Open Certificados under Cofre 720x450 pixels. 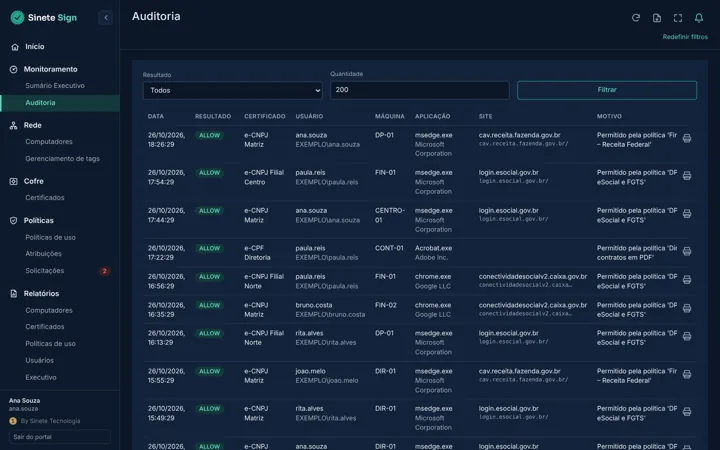pyautogui.click(x=45, y=198)
